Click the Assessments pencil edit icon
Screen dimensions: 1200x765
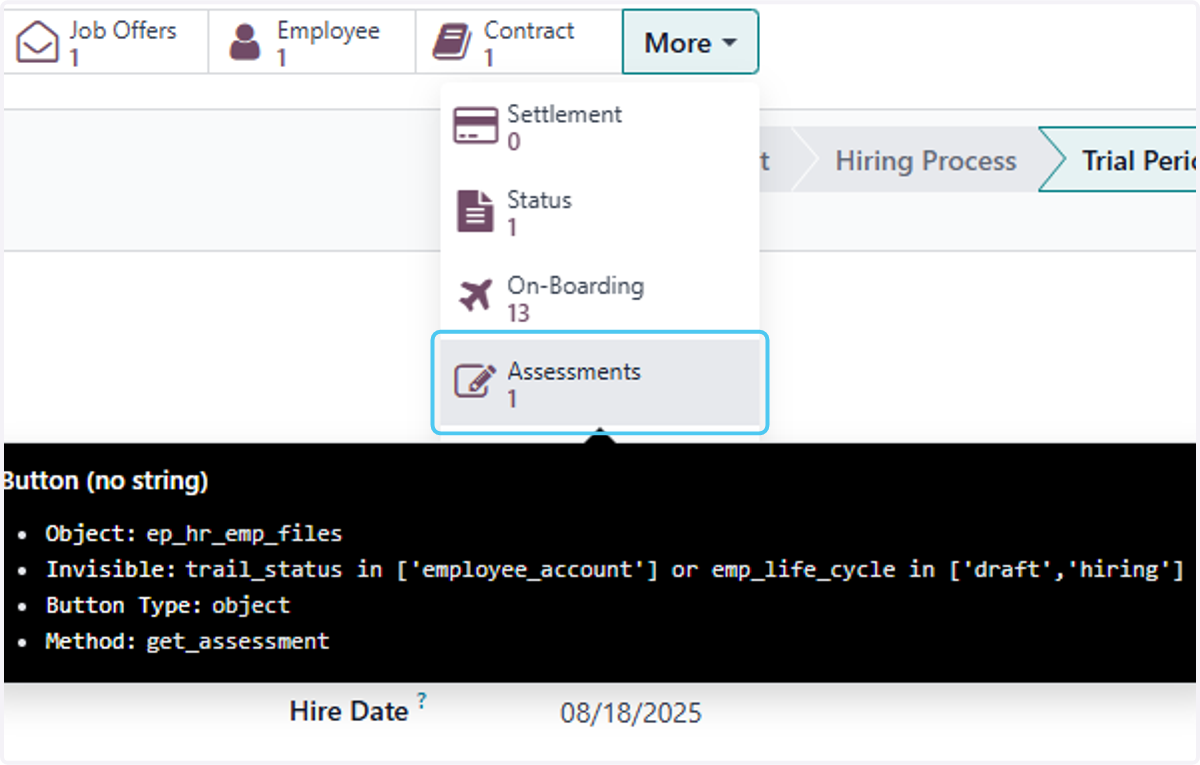coord(475,382)
